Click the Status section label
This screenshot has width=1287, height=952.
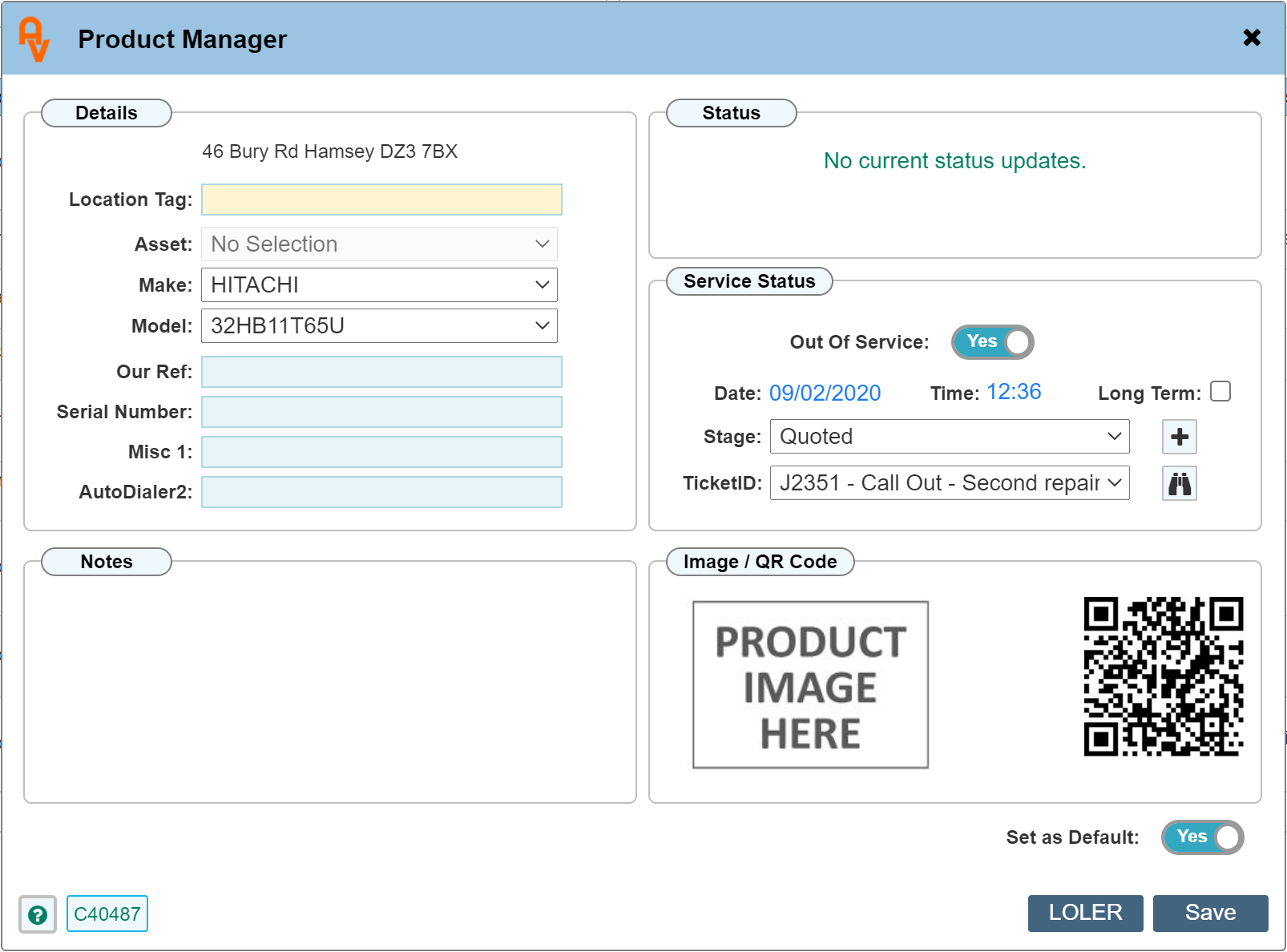pos(732,113)
